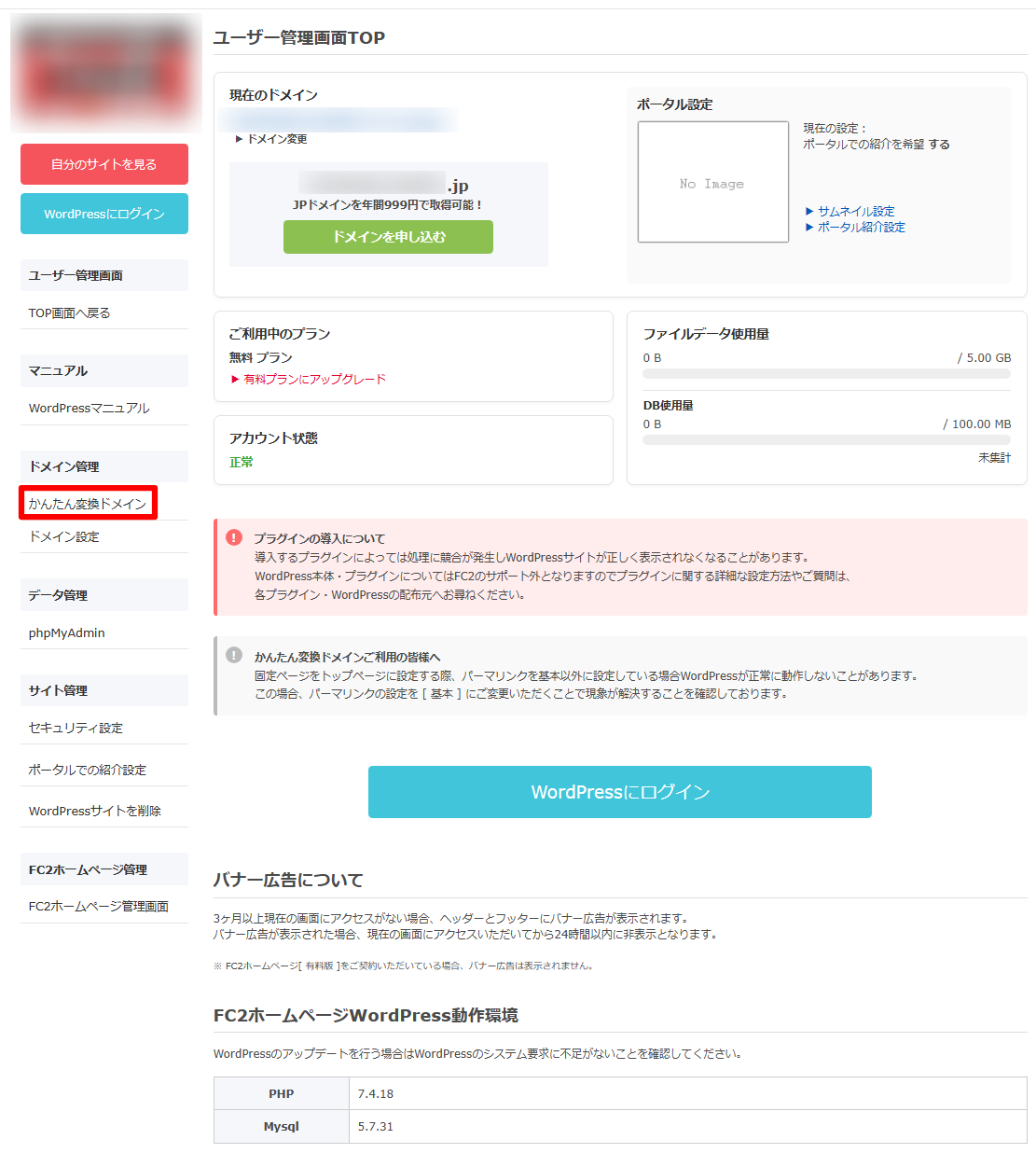Click the ファイルデータ使用量 progress bar
The width and height of the screenshot is (1036, 1167).
[826, 374]
